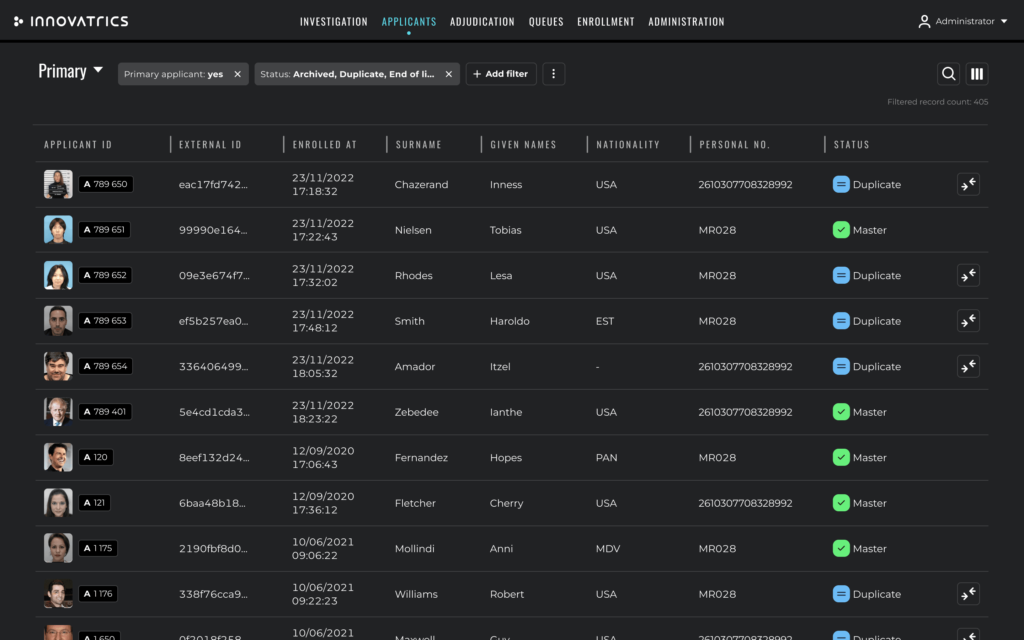
Task: Open applicant badge A 789 650
Action: click(x=106, y=184)
